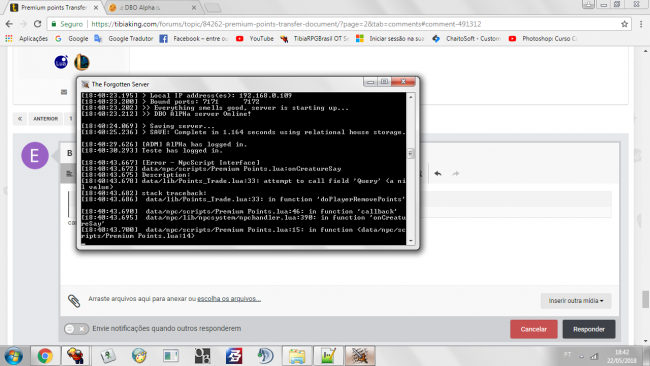This screenshot has height=366, width=650.
Task: Open a new browser tab
Action: click(213, 7)
